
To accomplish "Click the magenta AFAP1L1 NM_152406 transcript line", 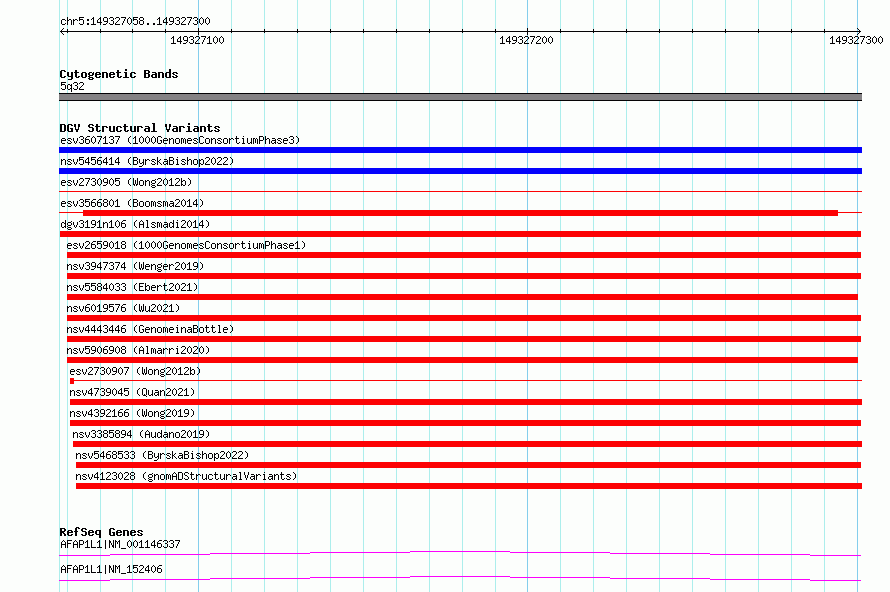I will point(460,578).
